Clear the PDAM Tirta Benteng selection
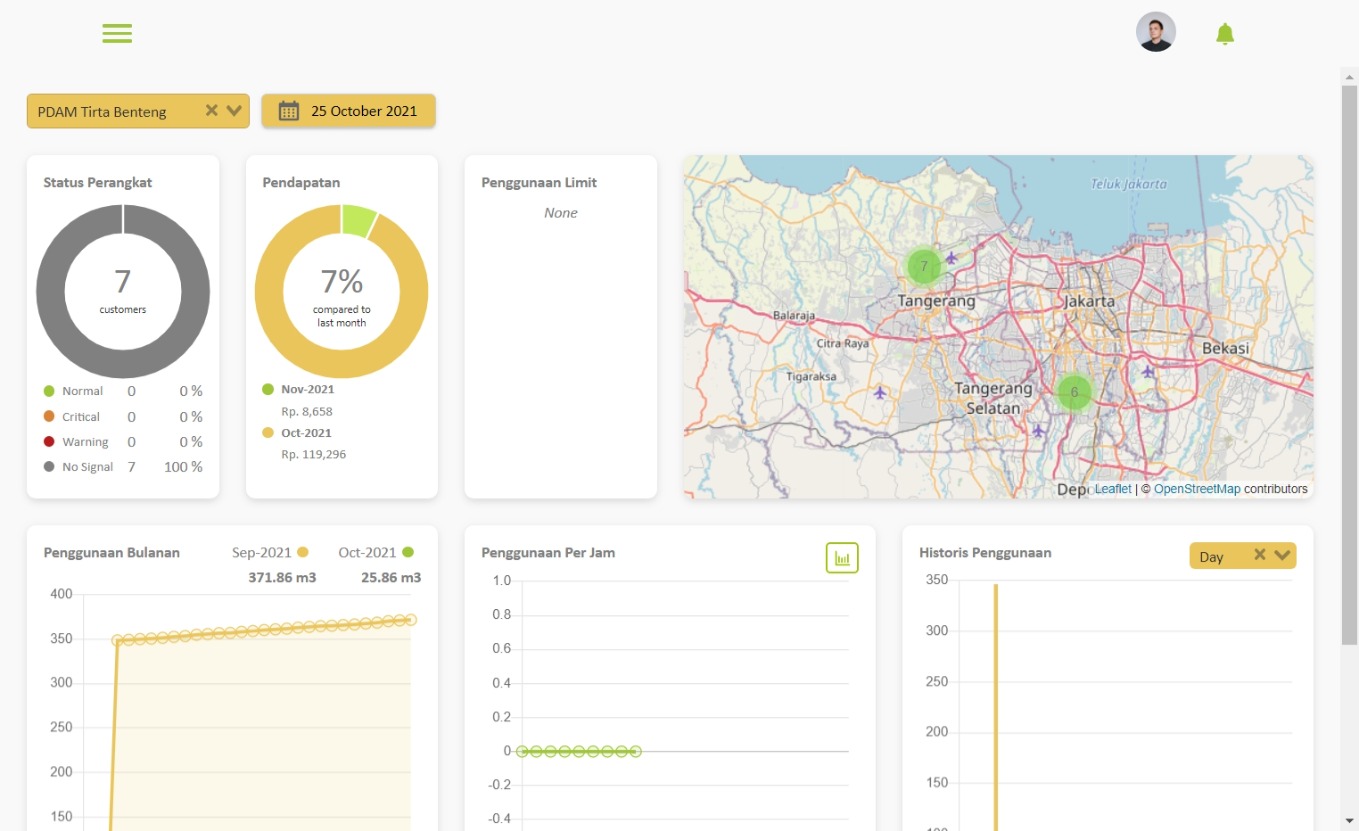This screenshot has height=831, width=1359. click(x=211, y=111)
